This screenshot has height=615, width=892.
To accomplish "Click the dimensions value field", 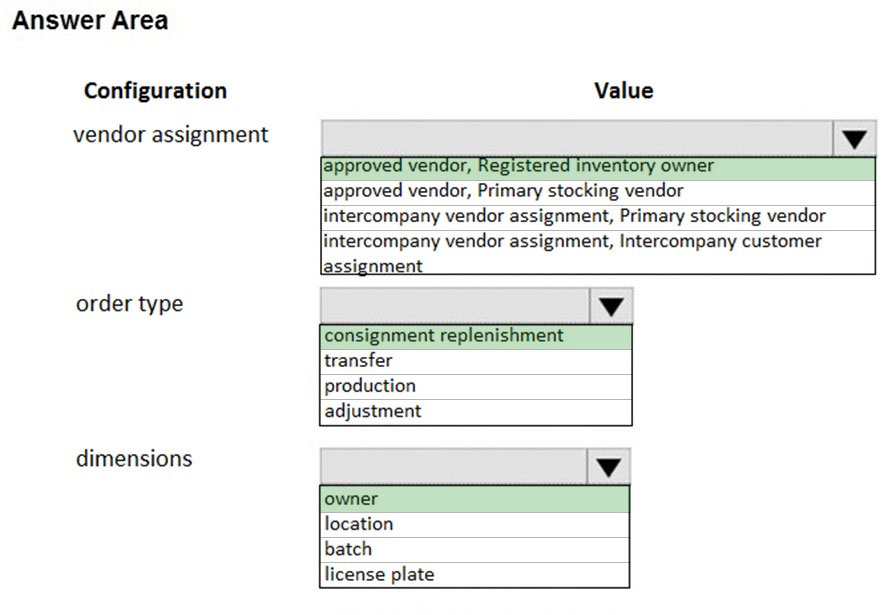I will point(453,467).
